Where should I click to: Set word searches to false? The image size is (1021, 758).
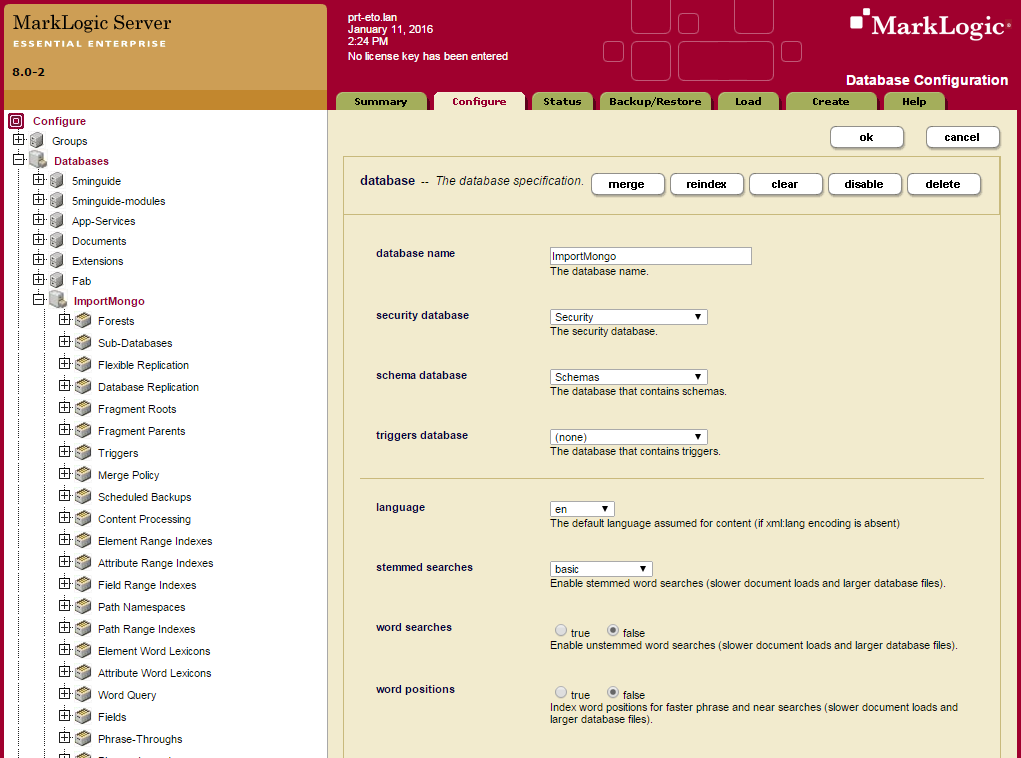pyautogui.click(x=613, y=630)
